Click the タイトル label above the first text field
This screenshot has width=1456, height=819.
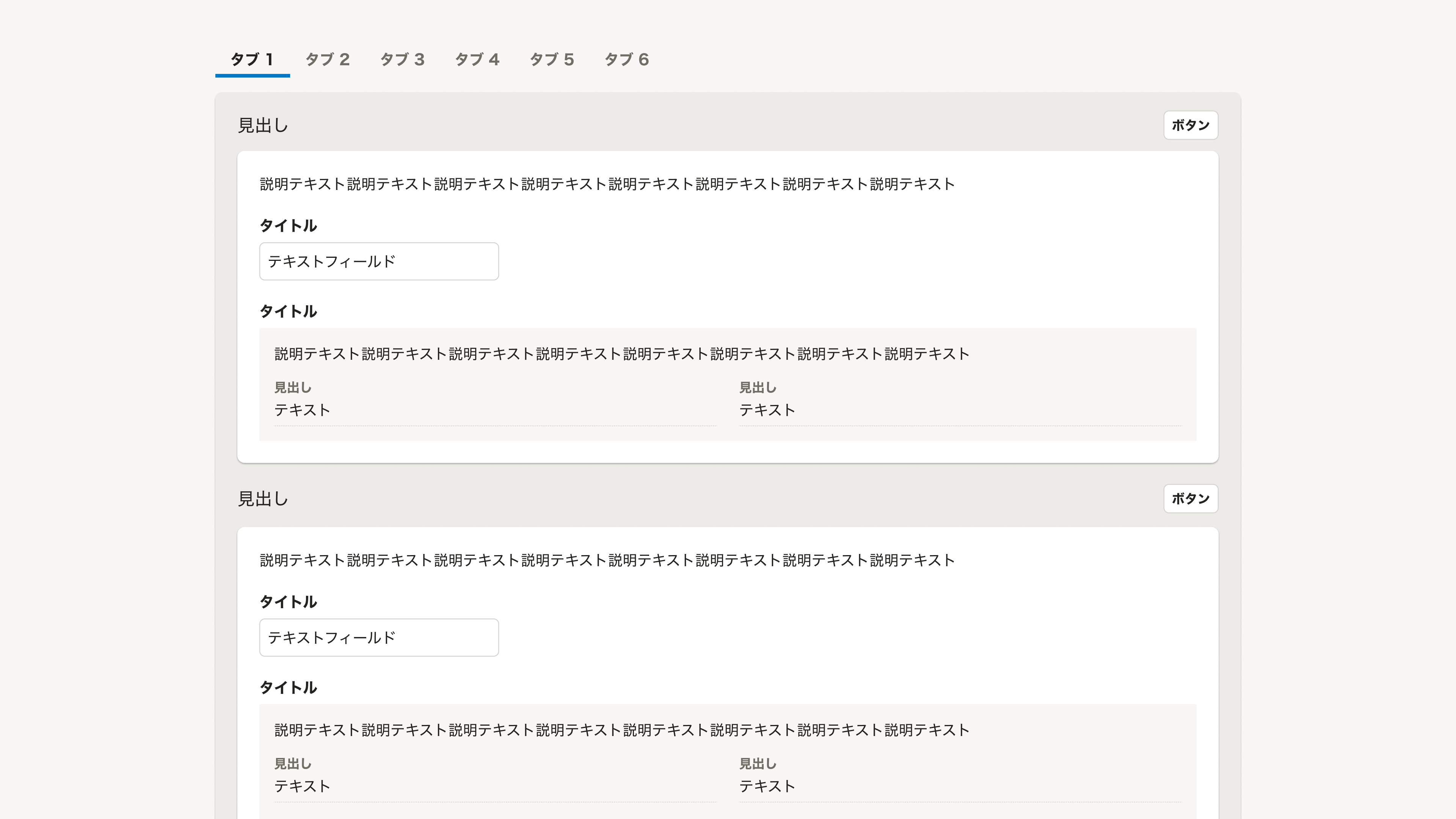pyautogui.click(x=288, y=226)
